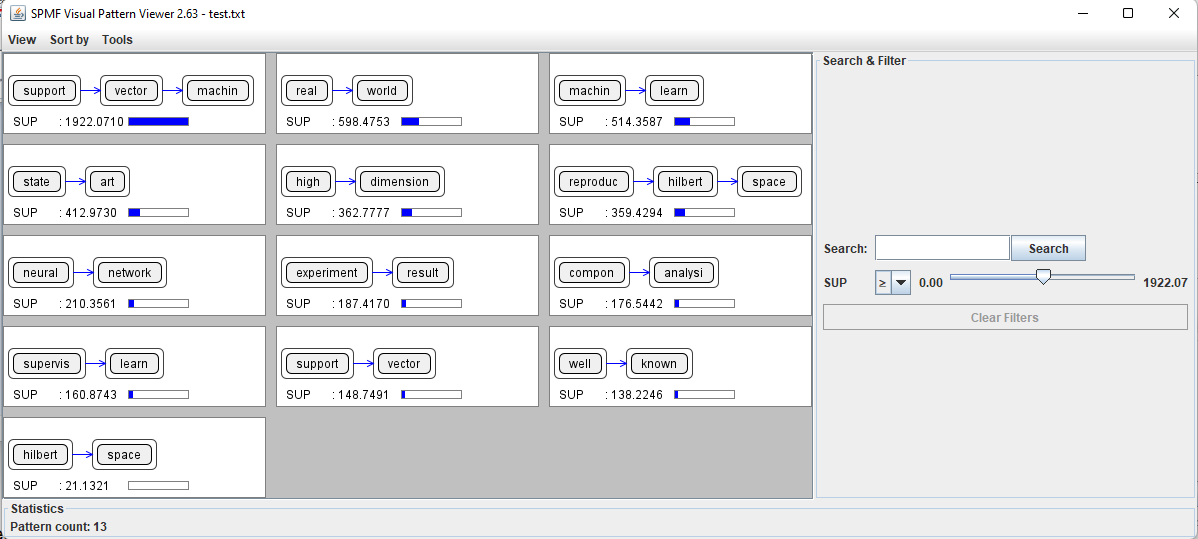Screen dimensions: 1198x539
Task: Click the SUP threshold slider handle
Action: tap(1043, 277)
